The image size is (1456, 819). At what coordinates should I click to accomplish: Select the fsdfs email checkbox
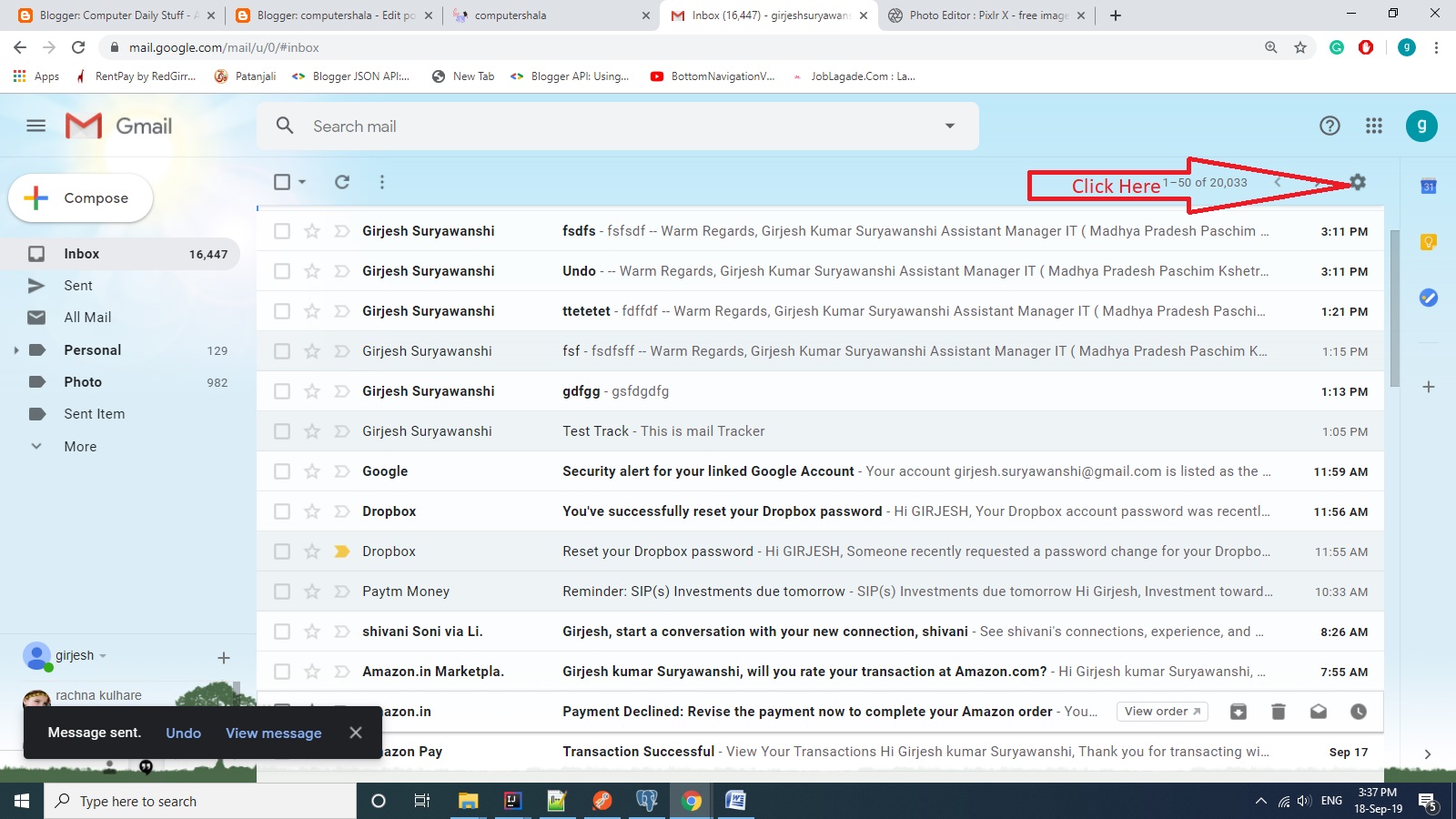tap(282, 231)
